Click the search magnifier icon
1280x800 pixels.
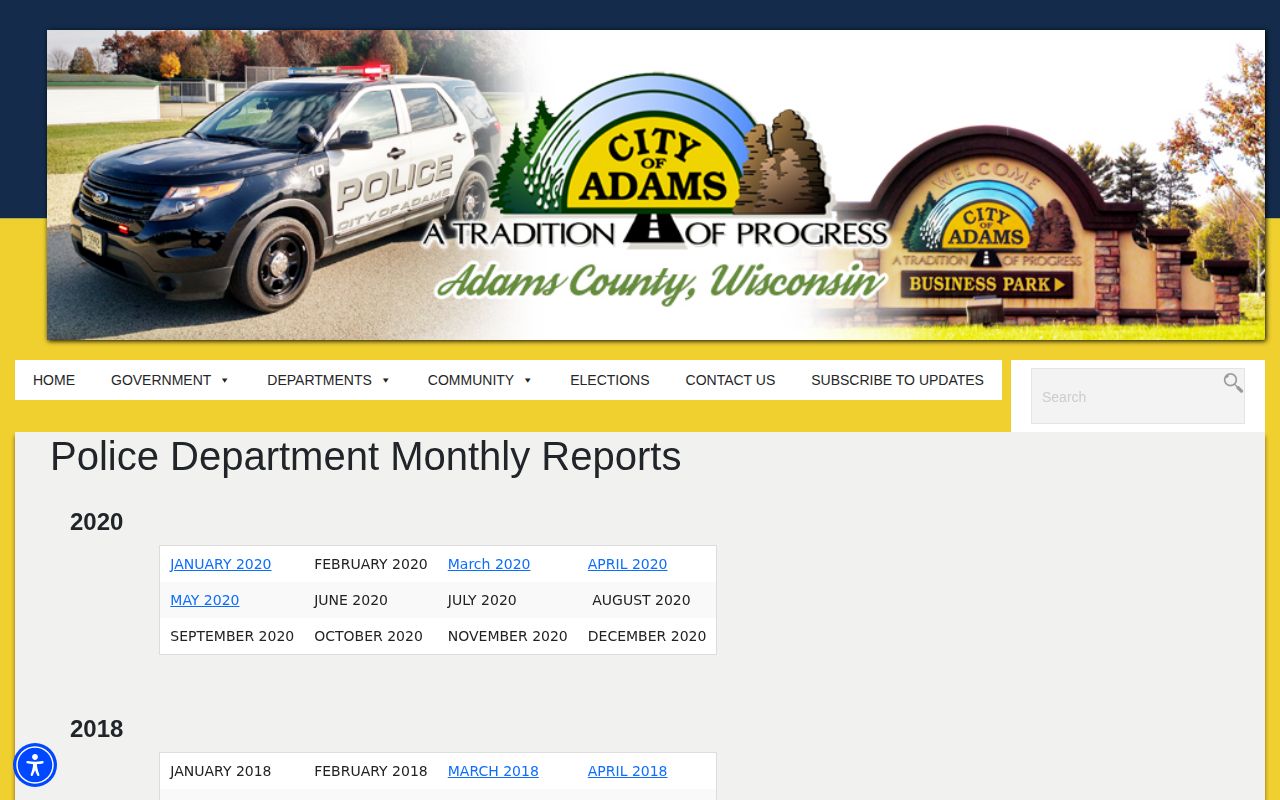pos(1233,383)
